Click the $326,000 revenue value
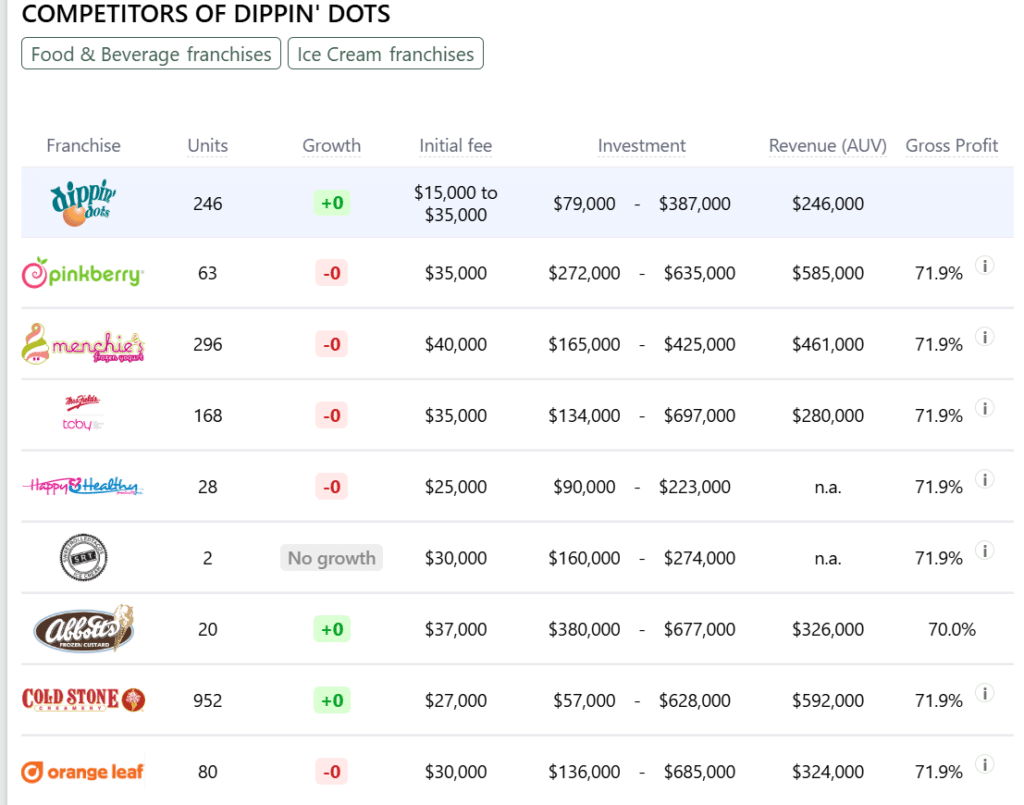This screenshot has height=805, width=1024. tap(827, 629)
